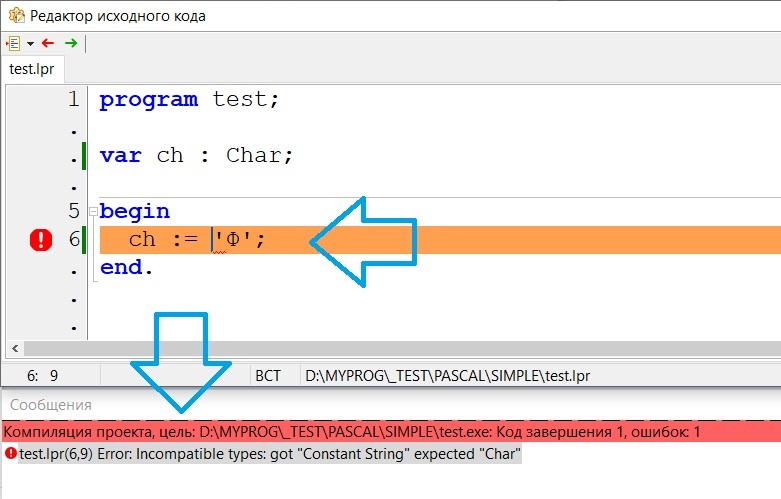
Task: Click the 'end.' keyword
Action: pos(127,267)
